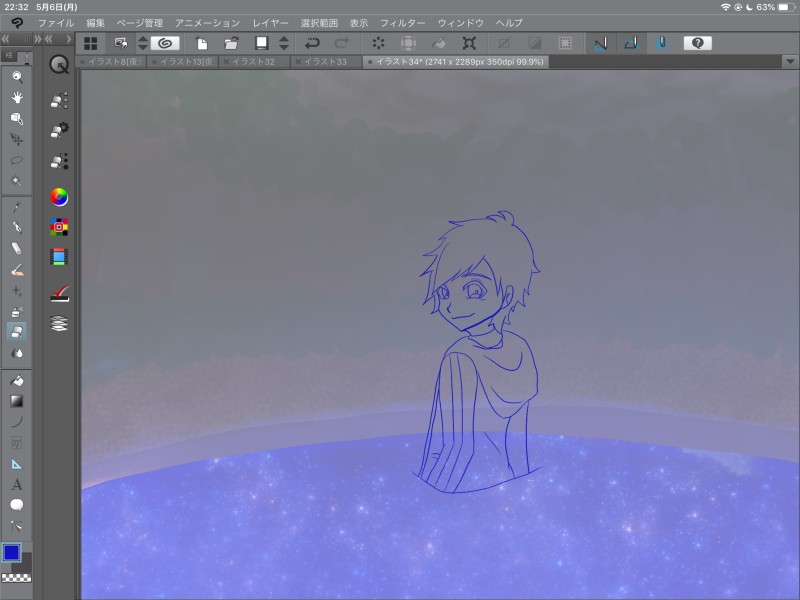This screenshot has height=600, width=800.
Task: Switch to the イラスト32 tab
Action: [x=254, y=62]
